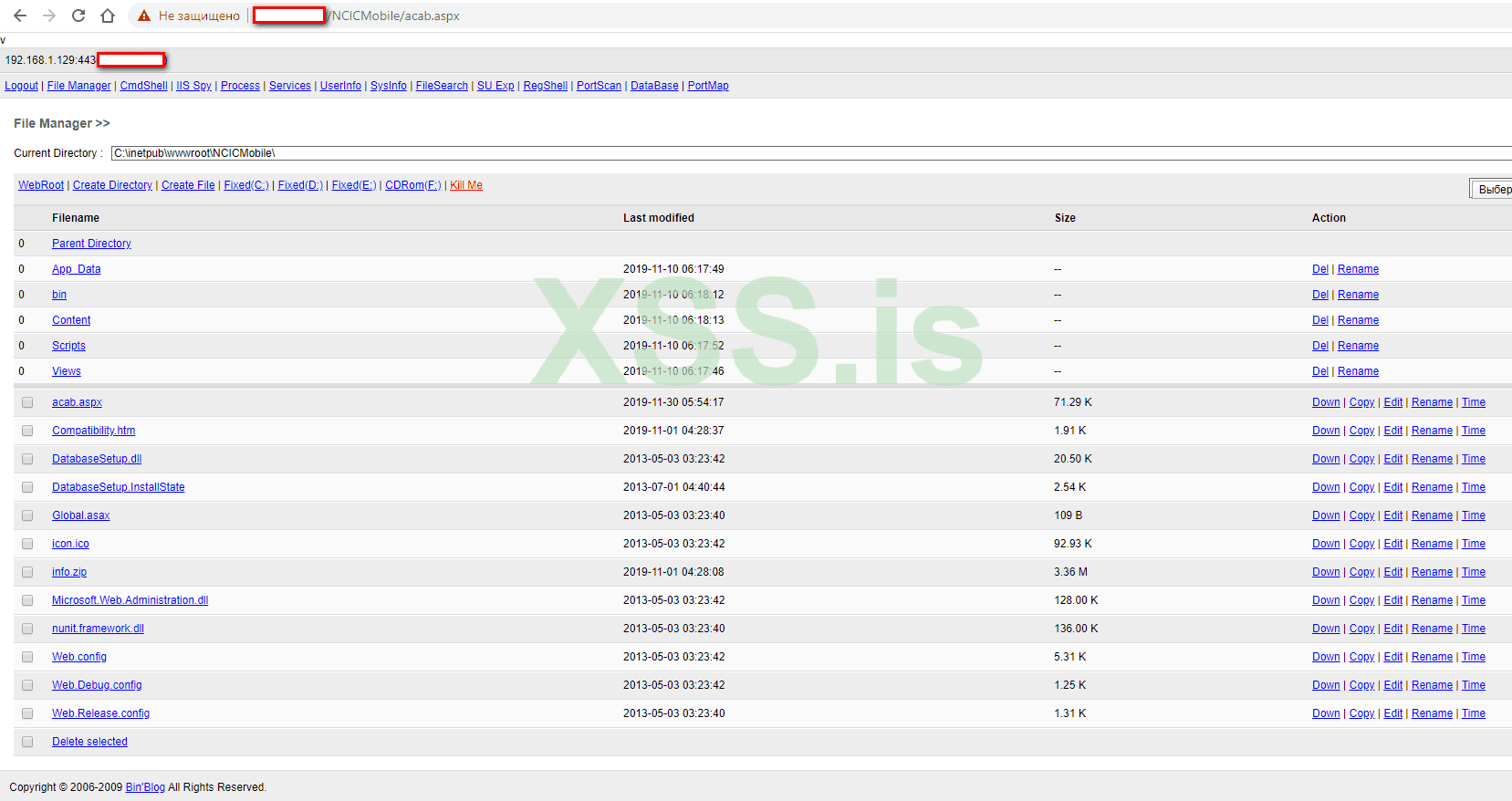Change Time for Global.asax
1512x801 pixels.
(x=1474, y=515)
